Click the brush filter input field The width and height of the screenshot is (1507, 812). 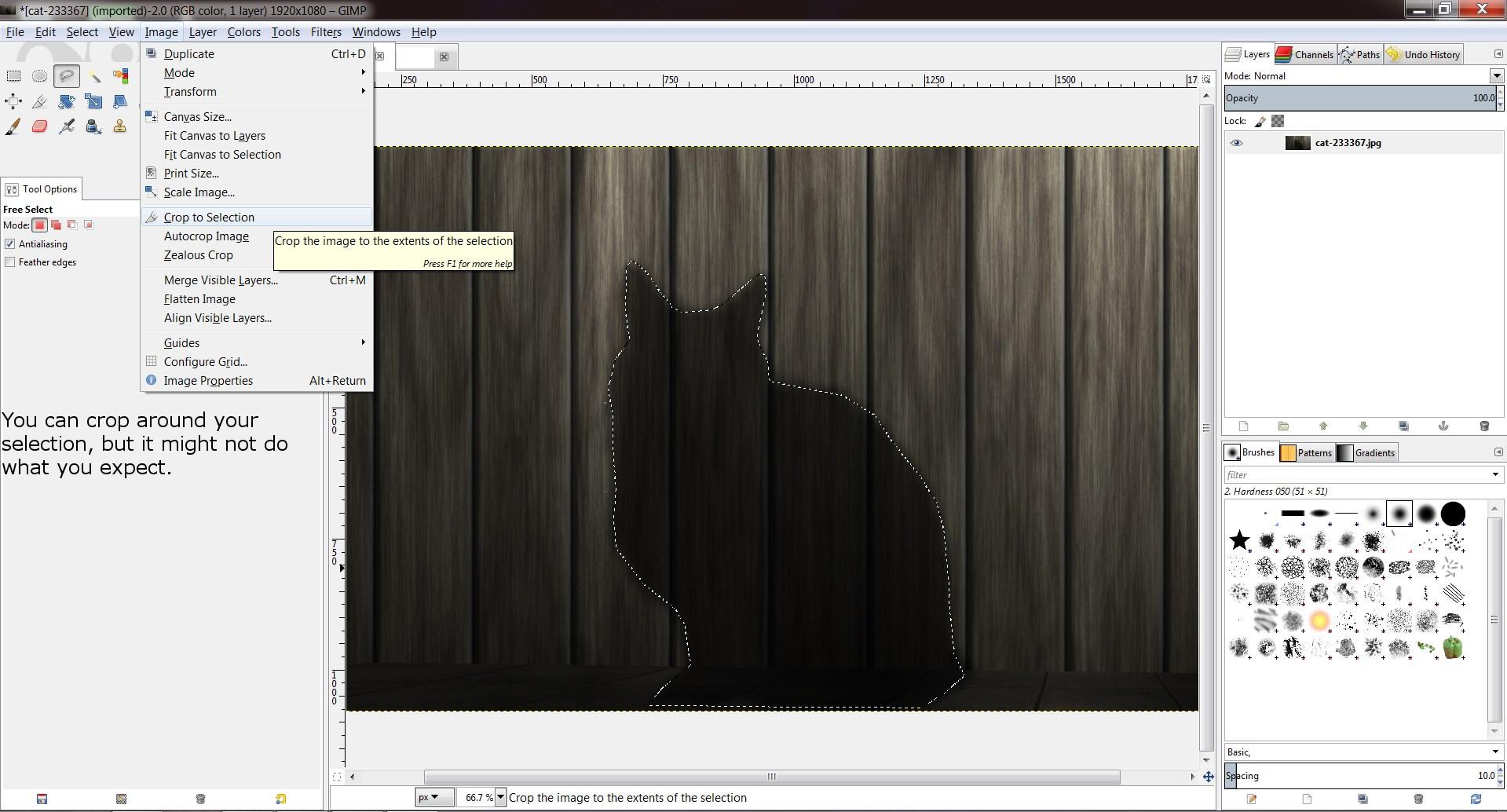1355,474
